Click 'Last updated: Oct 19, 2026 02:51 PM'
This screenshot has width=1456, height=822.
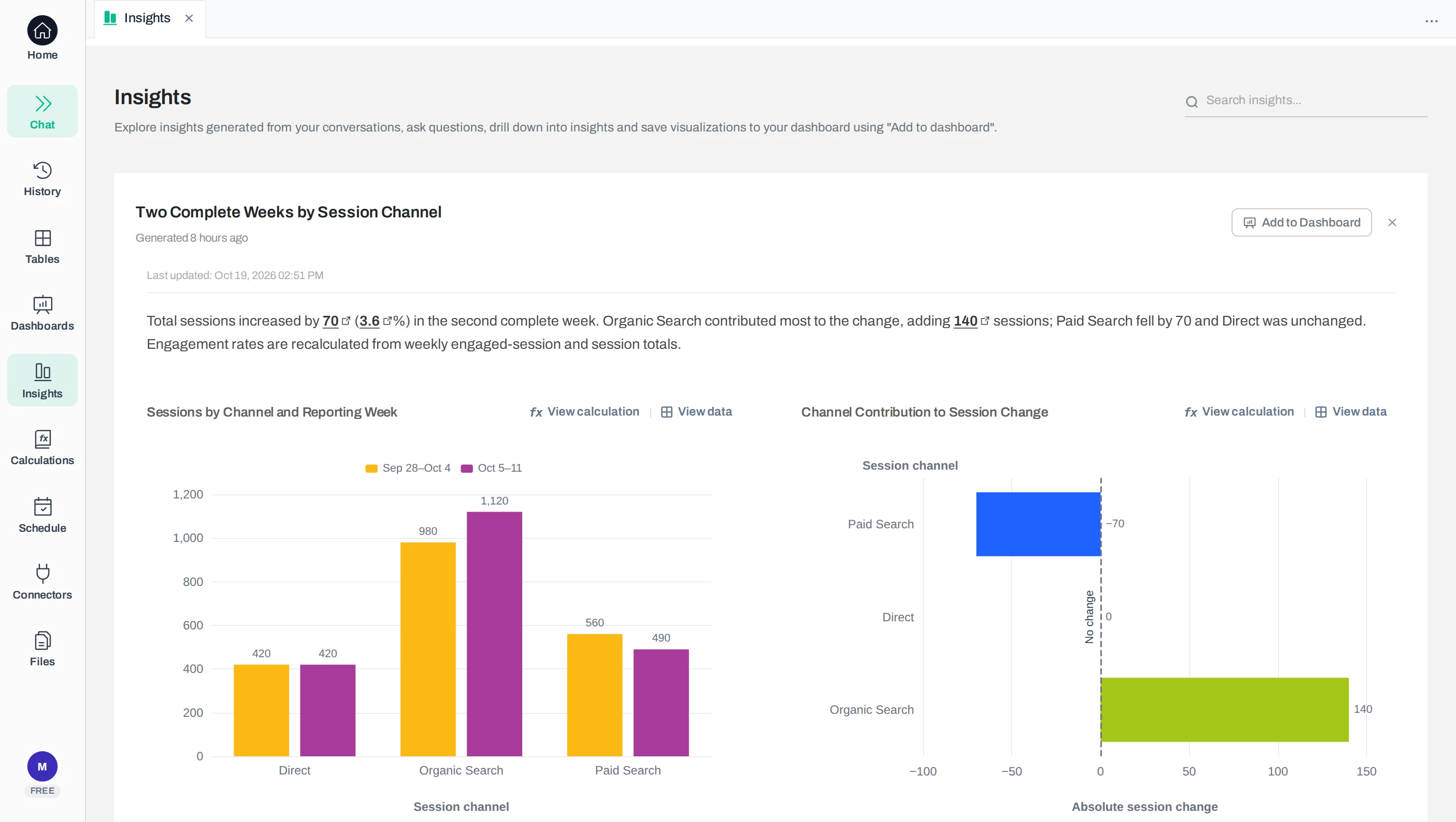[235, 276]
